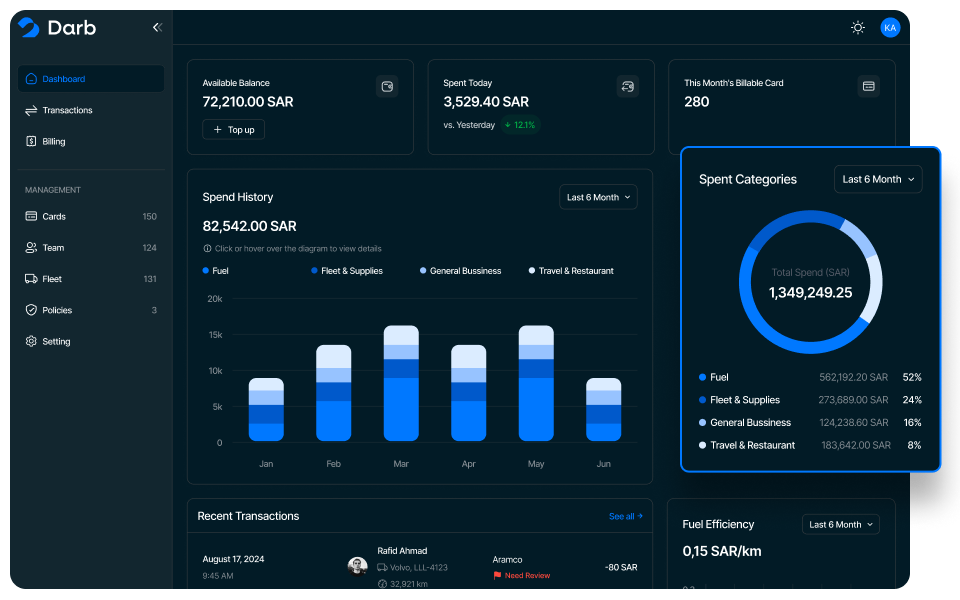Open the KA user profile avatar

[x=890, y=28]
